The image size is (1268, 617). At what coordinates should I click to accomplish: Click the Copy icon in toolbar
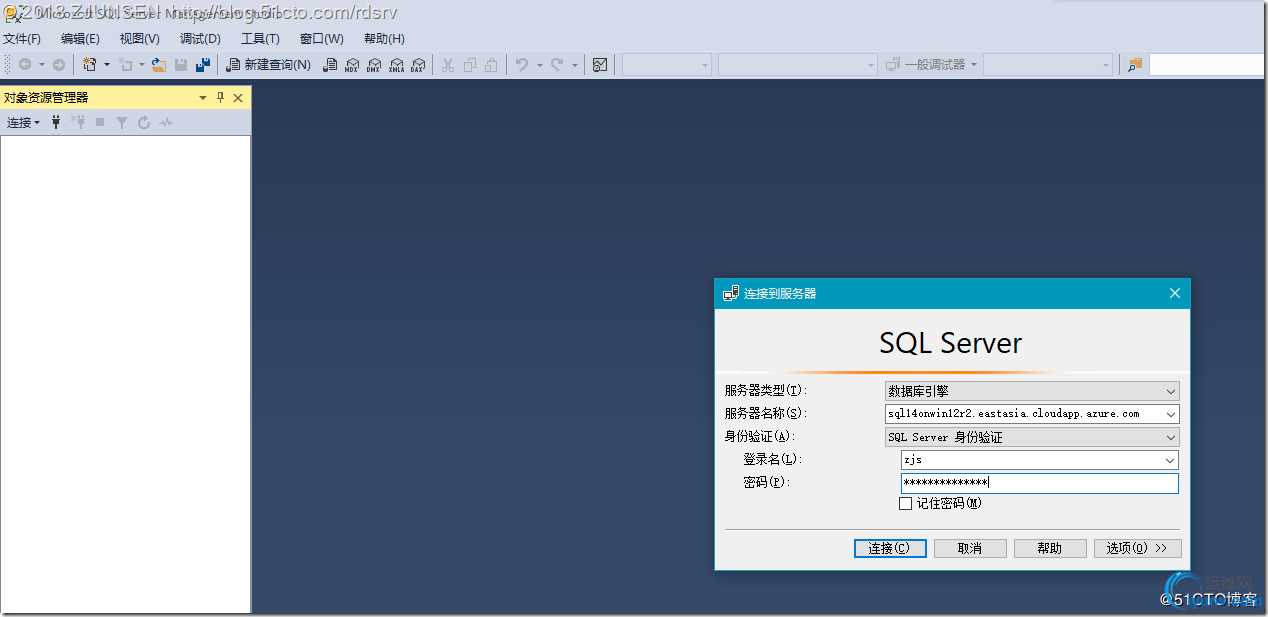click(469, 65)
